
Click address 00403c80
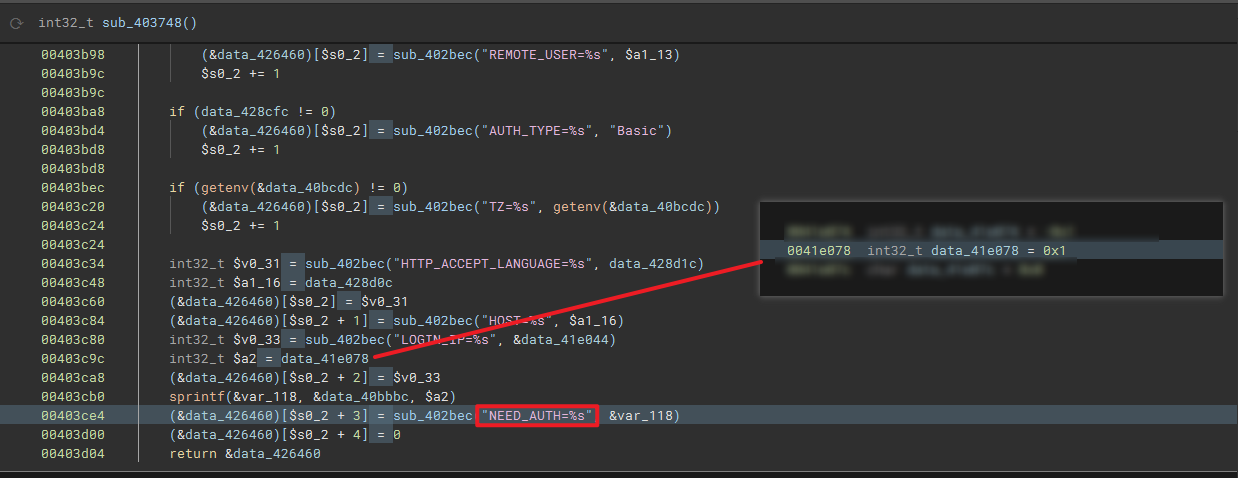pyautogui.click(x=72, y=340)
